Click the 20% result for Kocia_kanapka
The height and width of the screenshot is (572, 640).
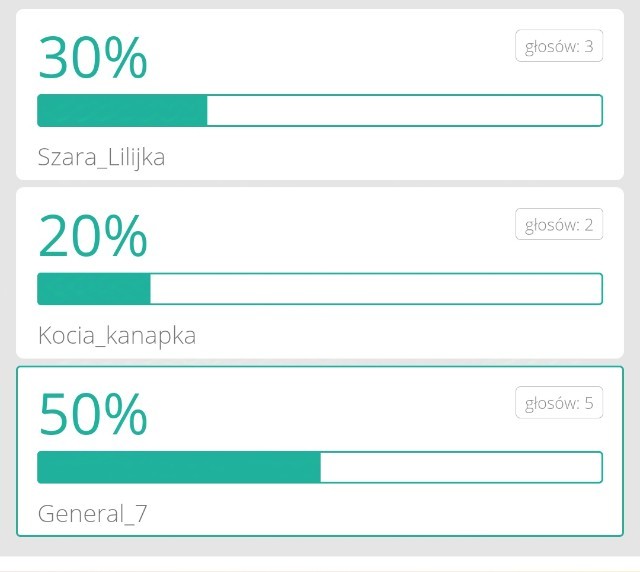coord(92,237)
